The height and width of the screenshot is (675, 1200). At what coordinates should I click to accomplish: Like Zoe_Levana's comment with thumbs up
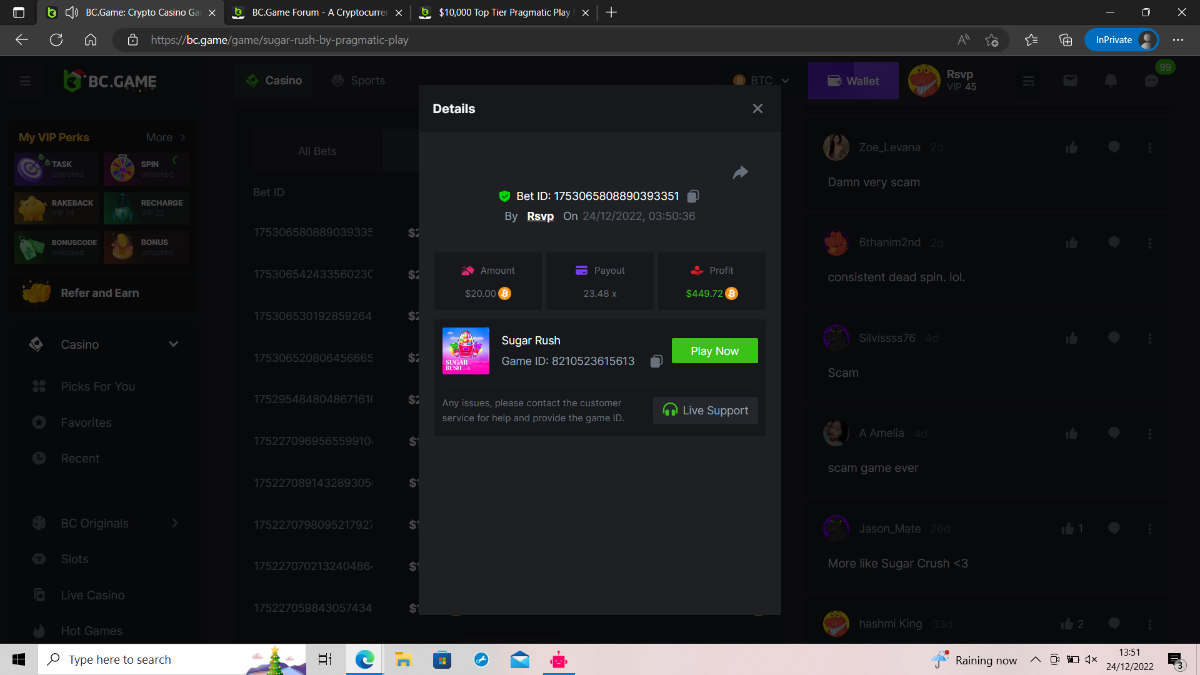[x=1071, y=147]
